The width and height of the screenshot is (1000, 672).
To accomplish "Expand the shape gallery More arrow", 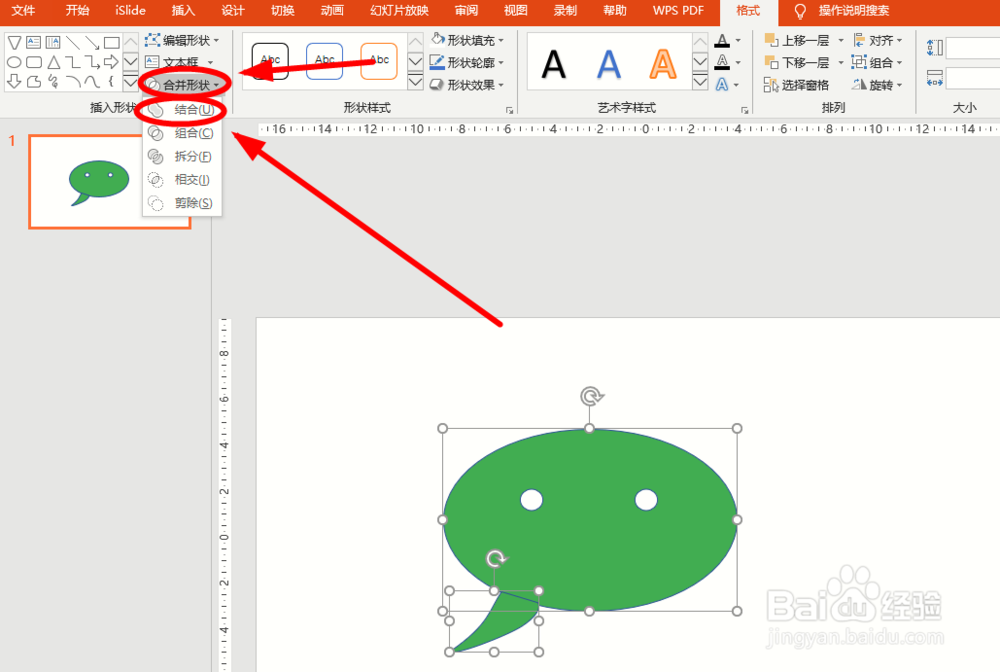I will coord(130,82).
